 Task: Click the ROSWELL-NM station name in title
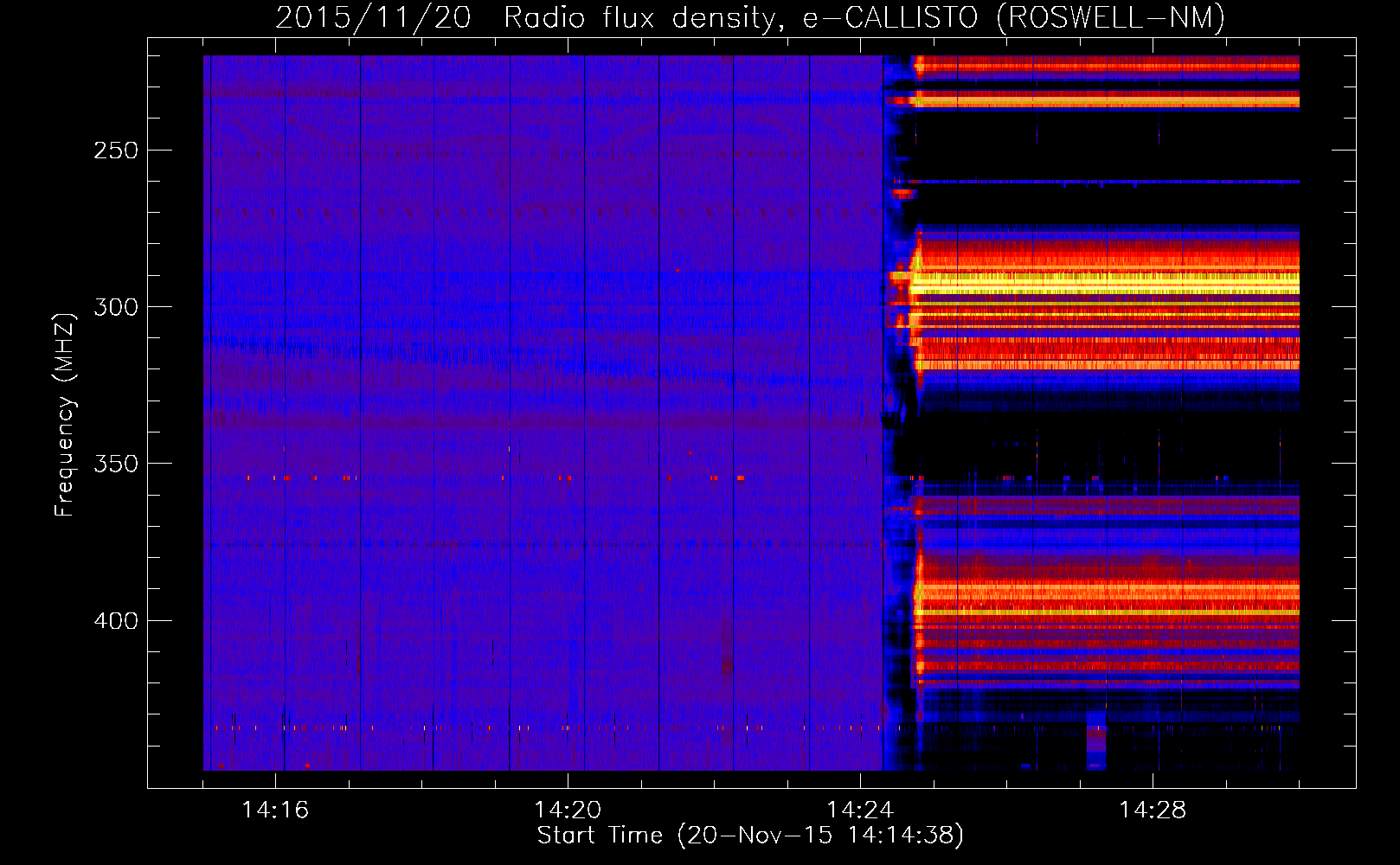pos(1110,17)
